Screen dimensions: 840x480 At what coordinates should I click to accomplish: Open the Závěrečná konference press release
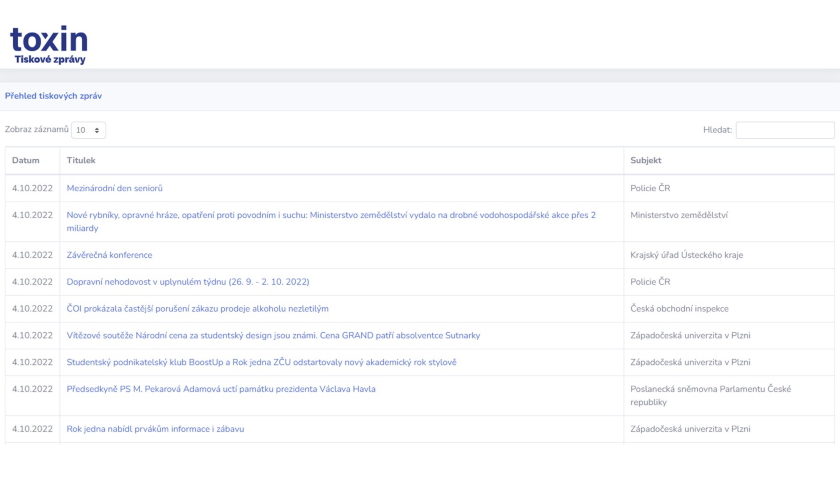click(x=109, y=255)
